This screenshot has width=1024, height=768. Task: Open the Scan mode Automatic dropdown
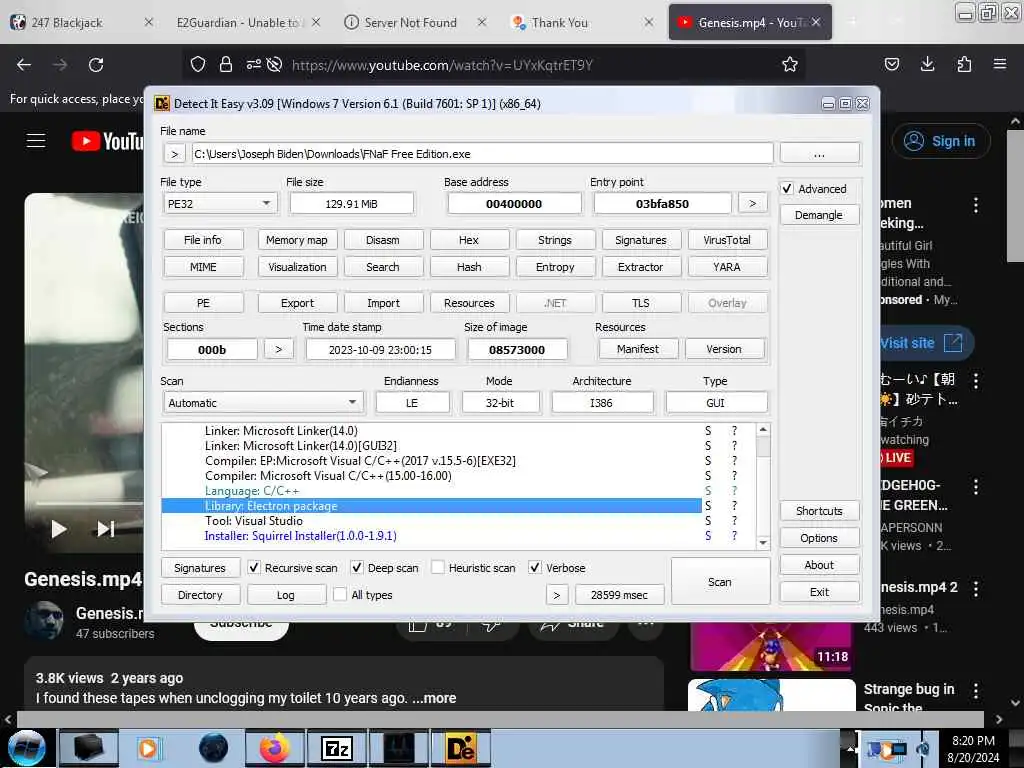tap(263, 403)
